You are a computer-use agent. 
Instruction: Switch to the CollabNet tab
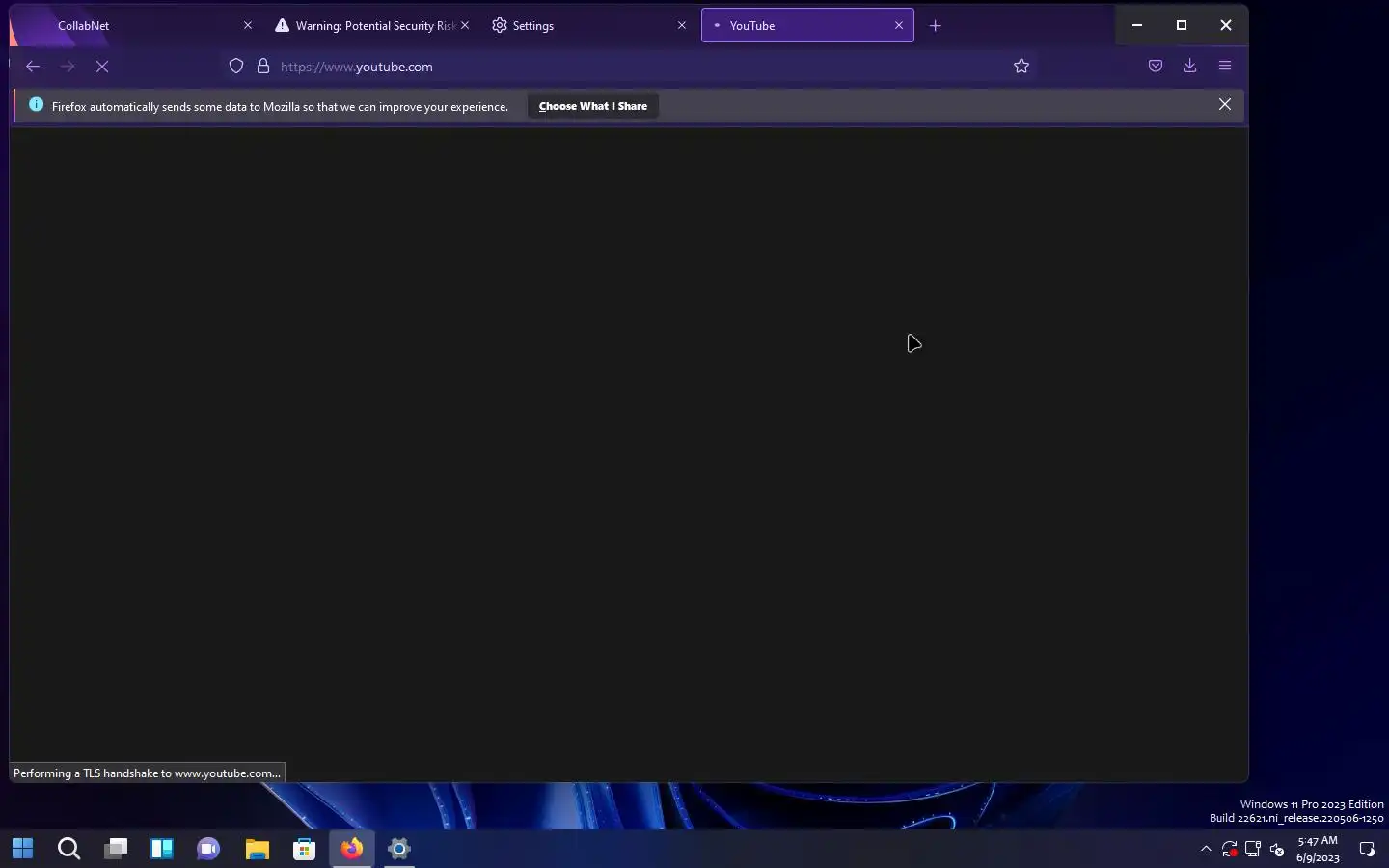coord(135,26)
